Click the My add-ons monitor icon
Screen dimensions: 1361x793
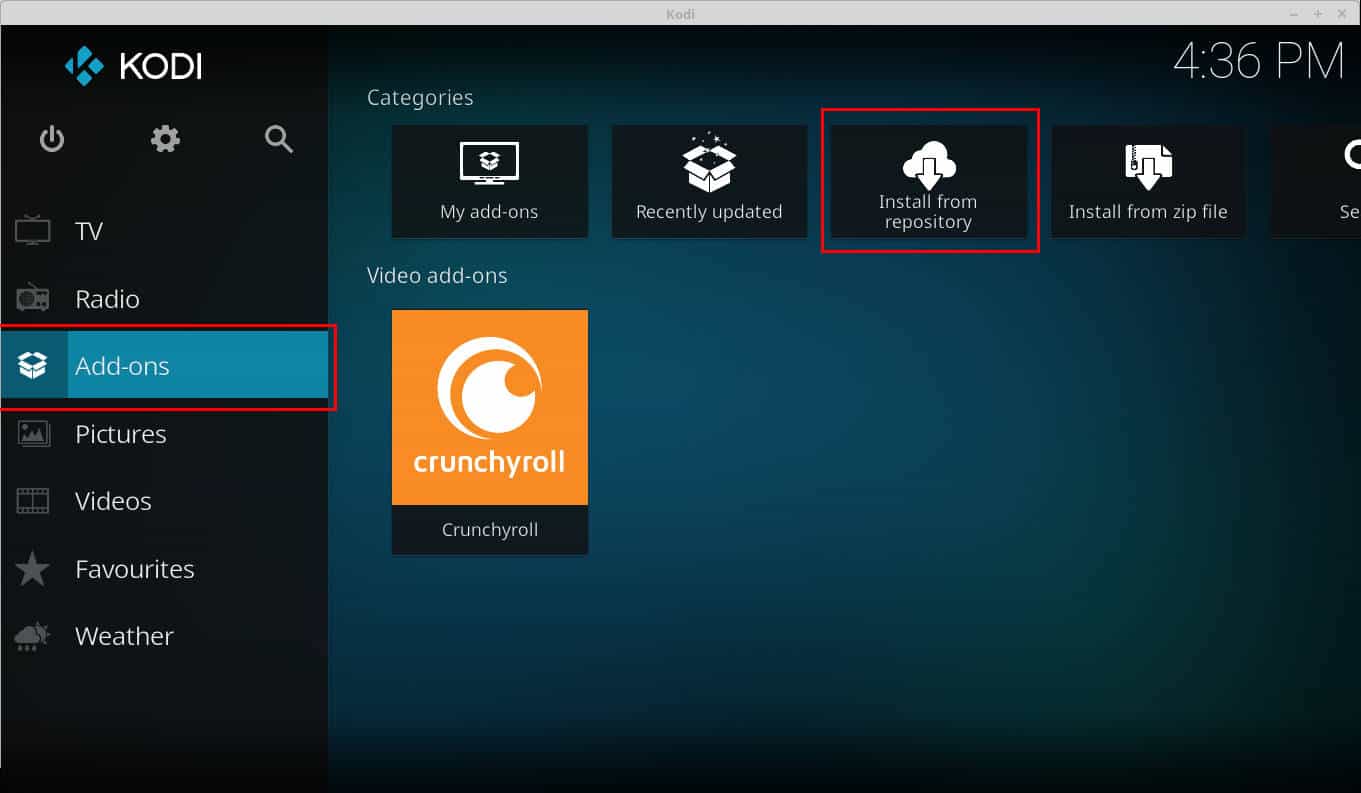pos(489,163)
